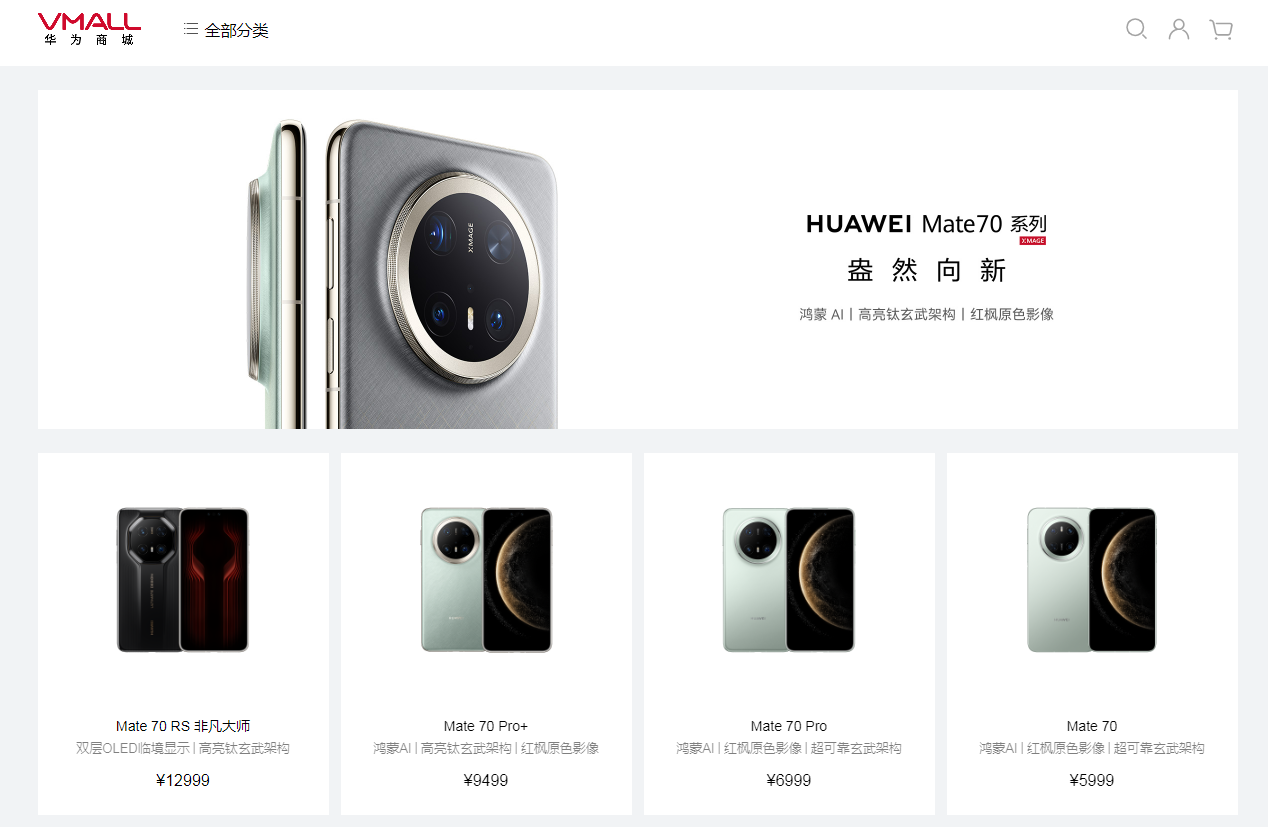
Task: View the Mate 70 Pro phone thumbnail
Action: pos(789,580)
